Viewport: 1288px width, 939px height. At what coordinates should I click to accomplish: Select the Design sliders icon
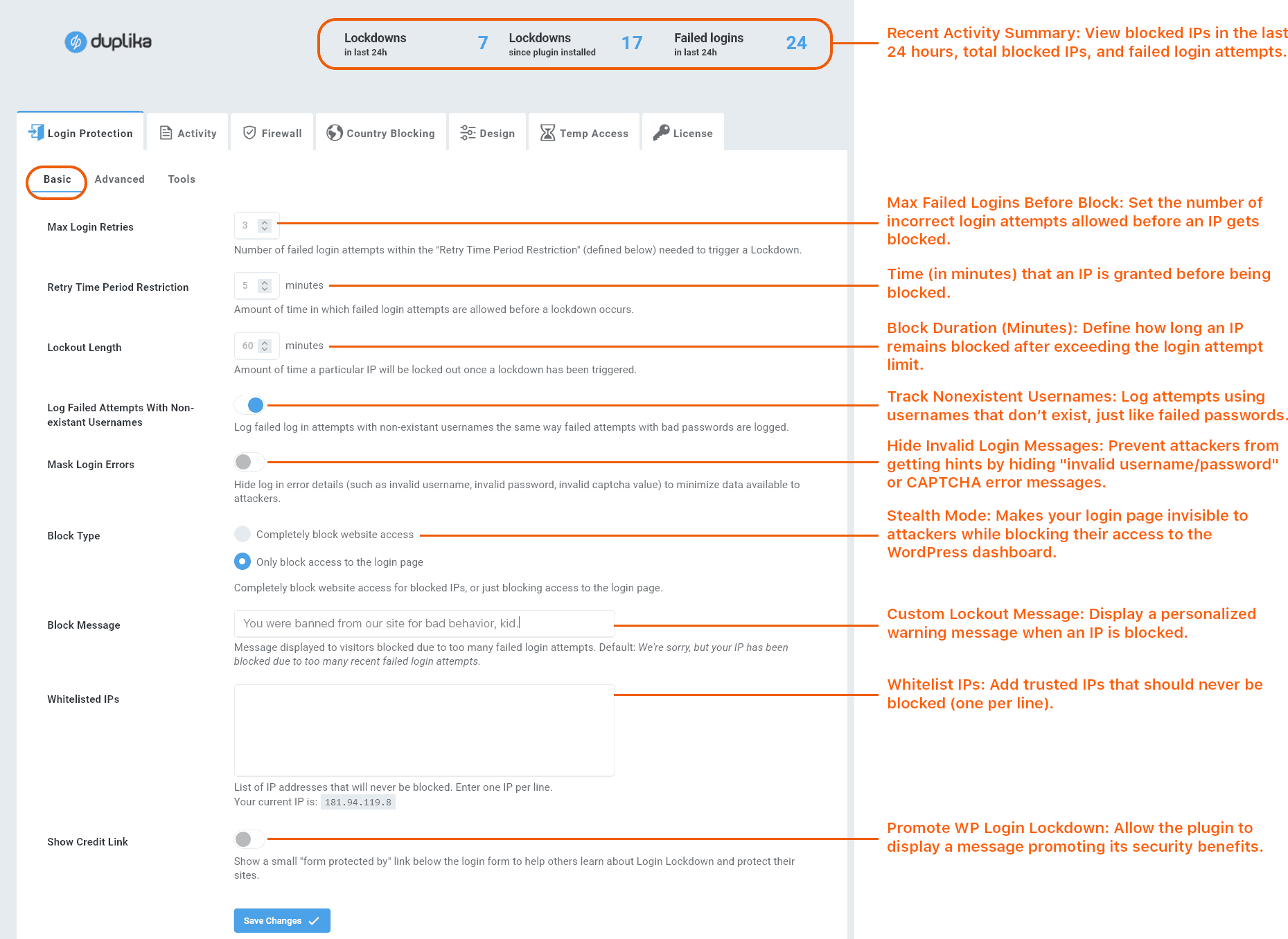tap(468, 132)
